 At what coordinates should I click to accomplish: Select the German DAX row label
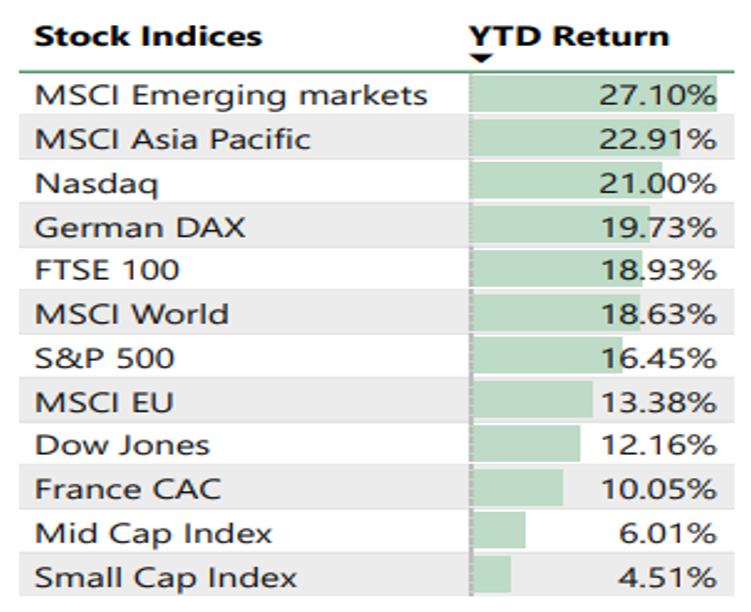(140, 227)
